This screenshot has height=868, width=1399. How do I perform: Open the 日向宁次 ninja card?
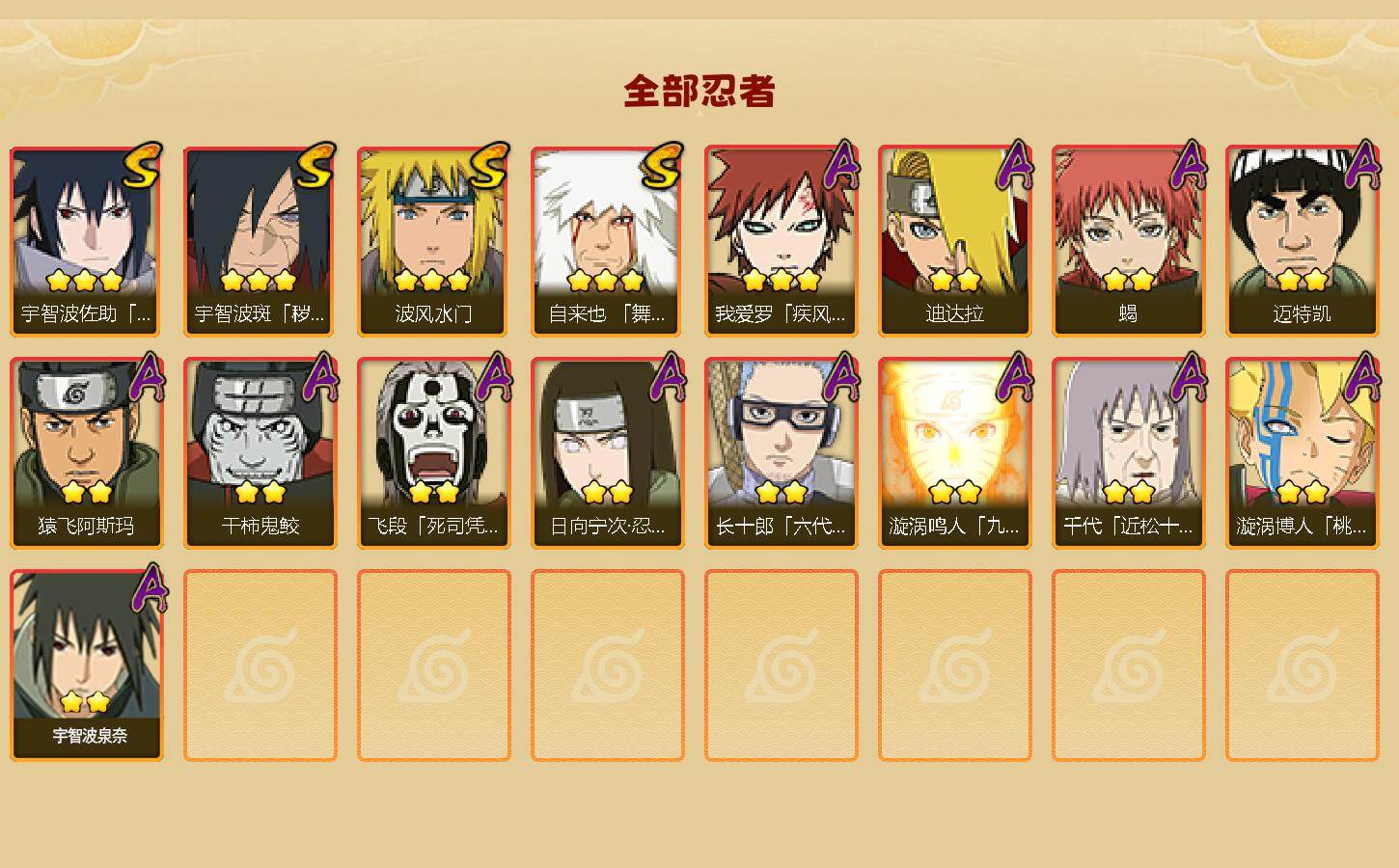pos(607,453)
